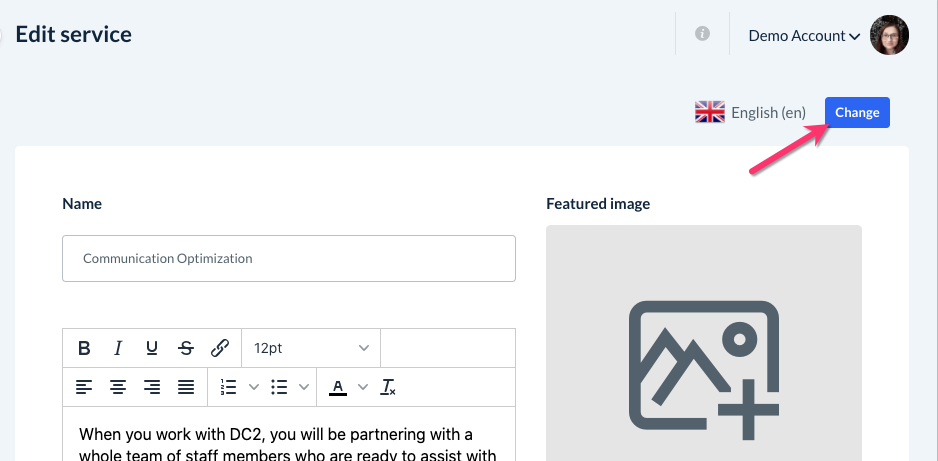
Task: Toggle bold formatting in the editor
Action: [x=84, y=348]
